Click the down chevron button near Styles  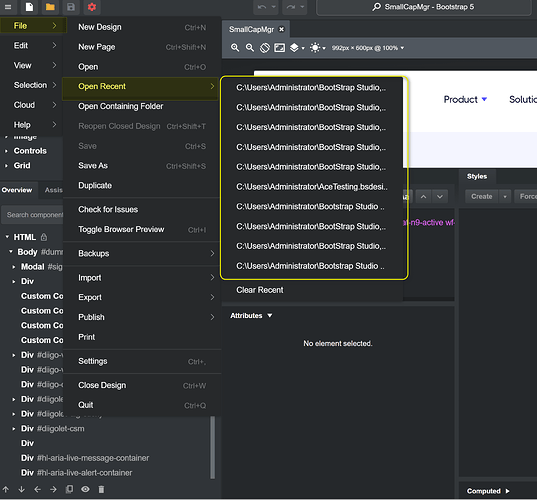440,197
